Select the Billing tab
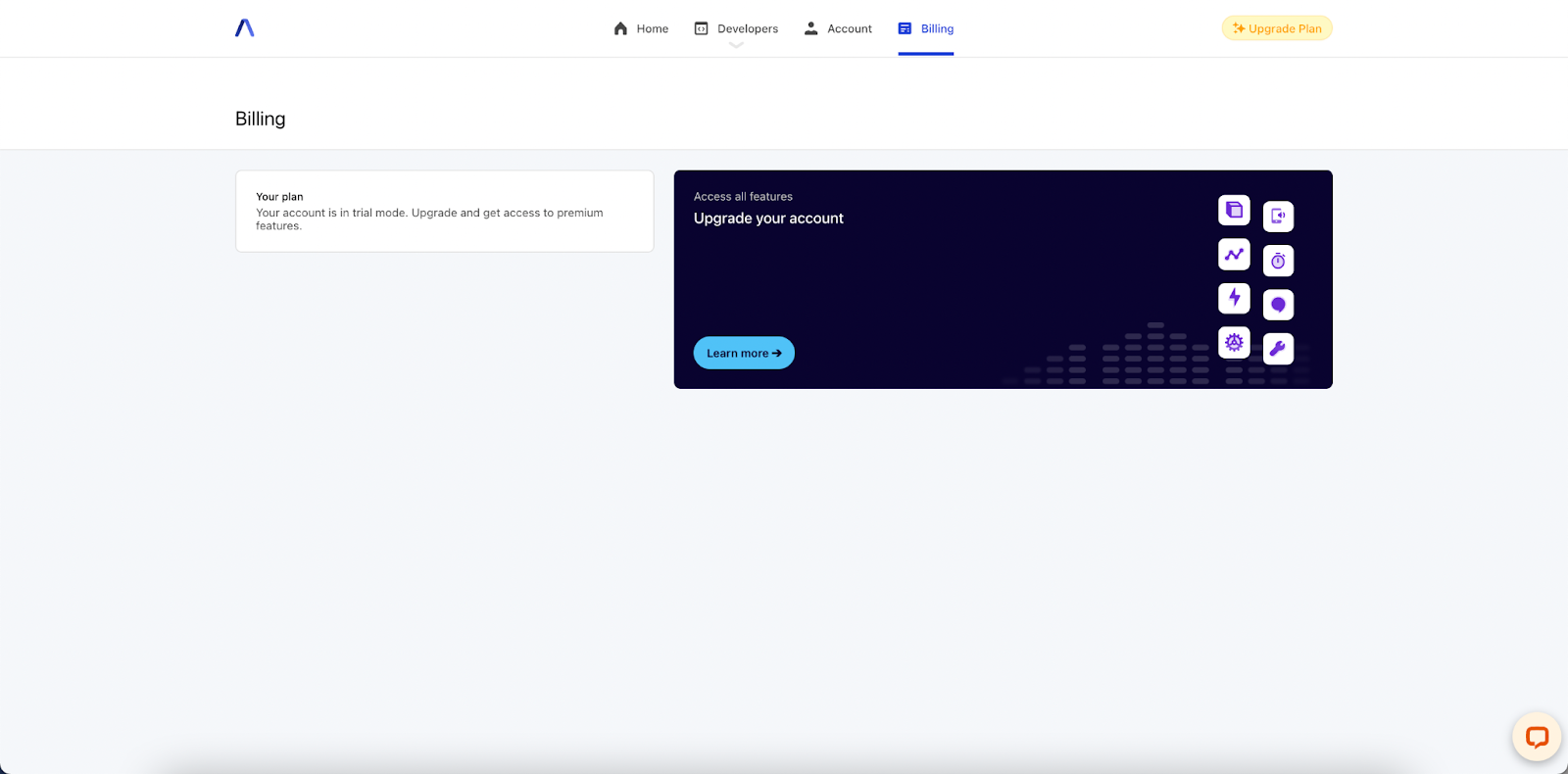The image size is (1568, 774). pos(926,28)
